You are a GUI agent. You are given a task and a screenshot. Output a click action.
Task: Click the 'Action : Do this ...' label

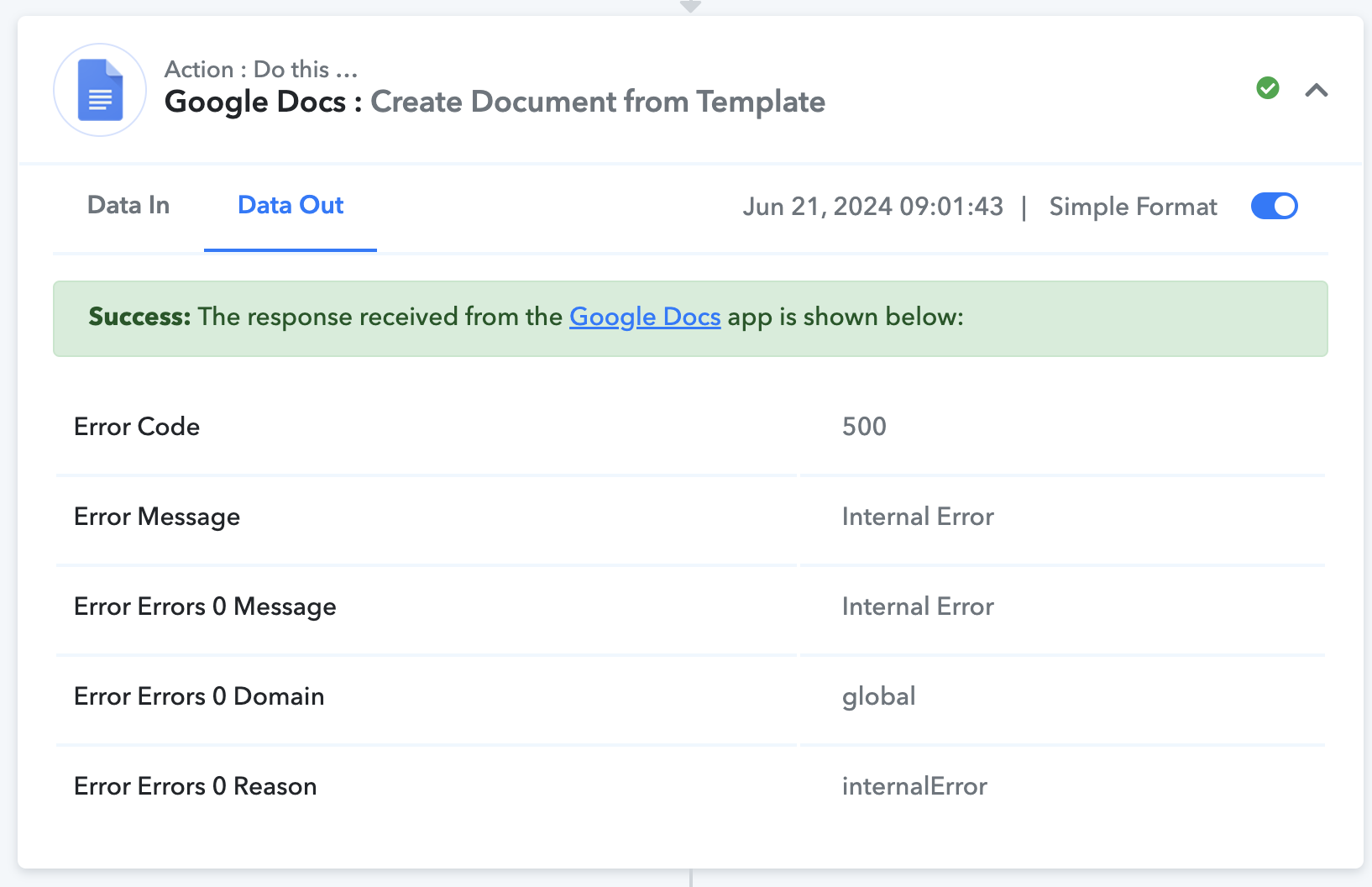pyautogui.click(x=261, y=69)
